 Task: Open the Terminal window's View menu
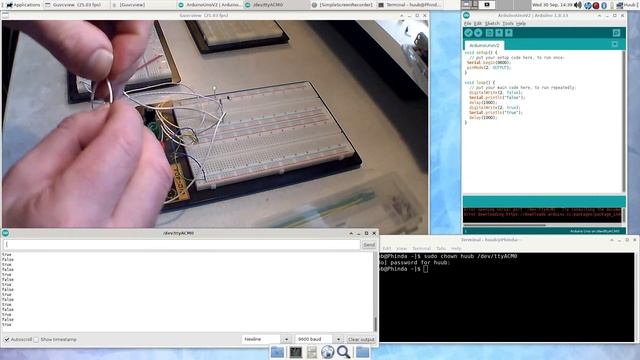coord(402,248)
